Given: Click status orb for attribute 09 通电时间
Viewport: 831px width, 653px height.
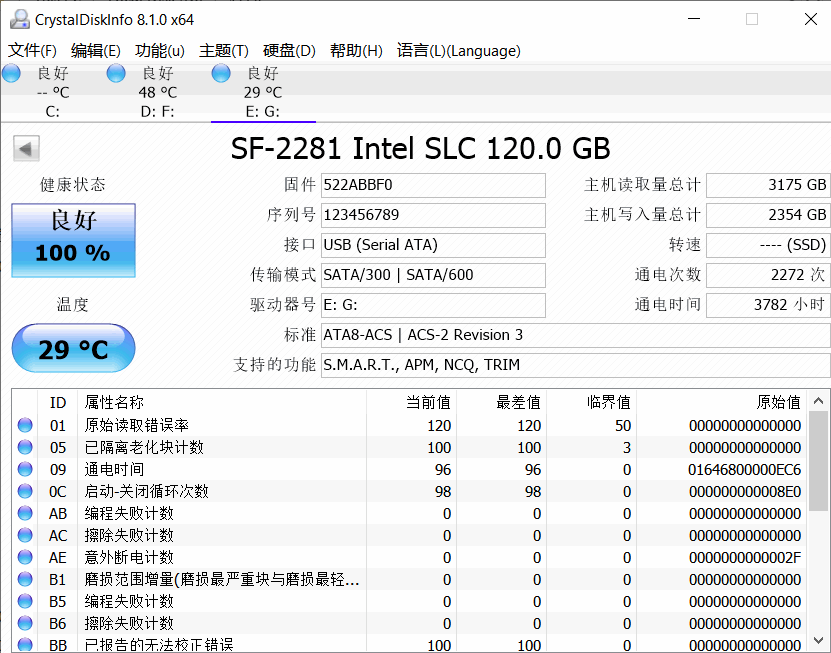Looking at the screenshot, I should pos(25,470).
